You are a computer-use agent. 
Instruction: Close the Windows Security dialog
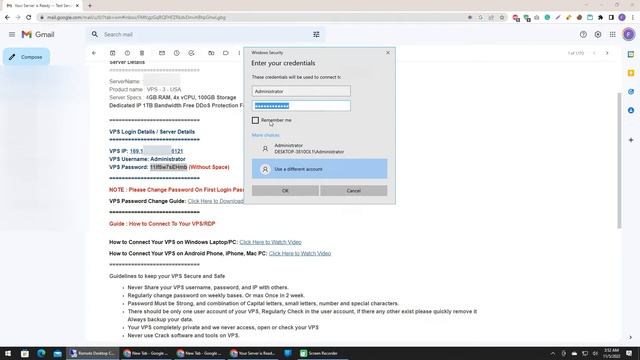388,53
